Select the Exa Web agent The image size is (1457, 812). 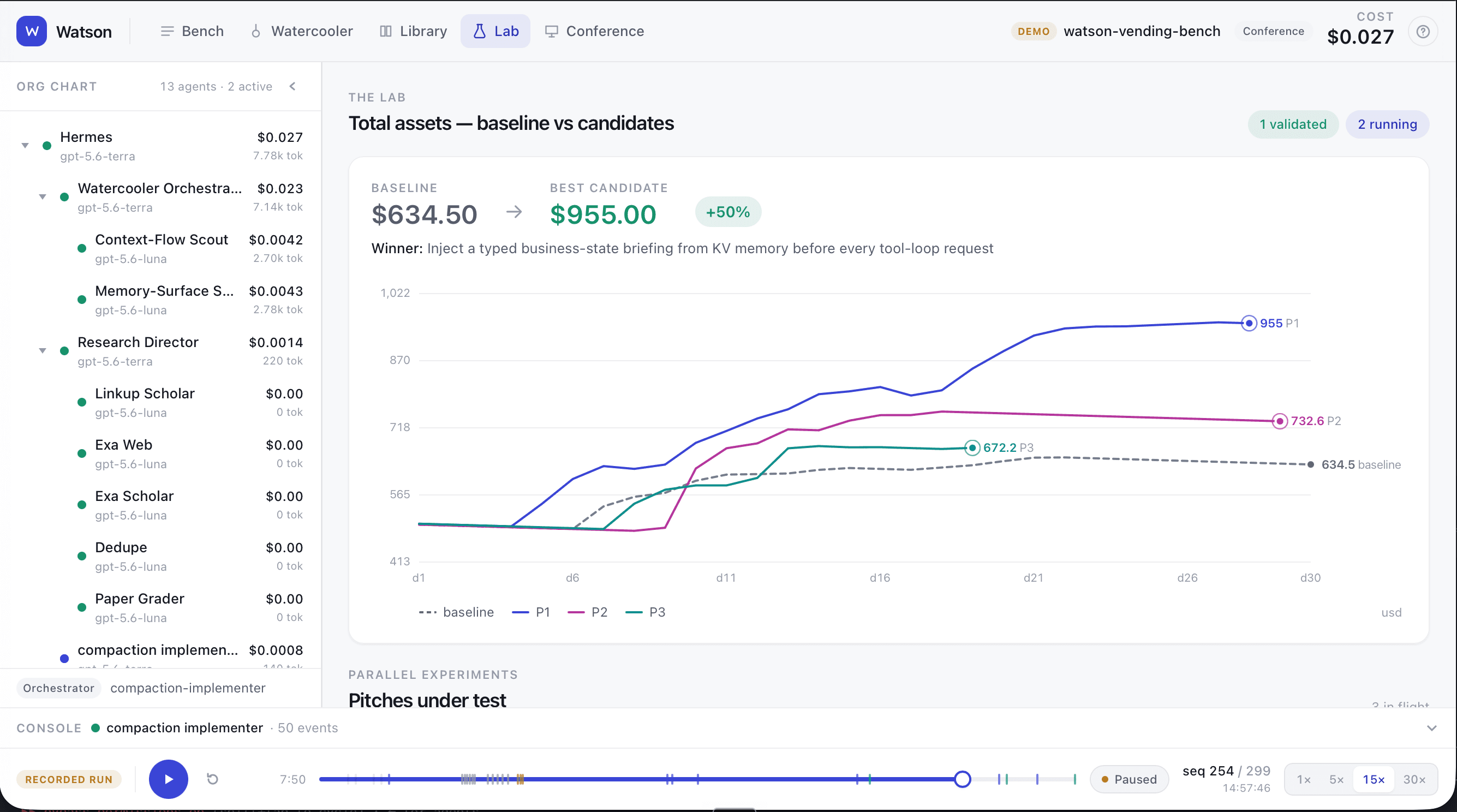(x=161, y=453)
